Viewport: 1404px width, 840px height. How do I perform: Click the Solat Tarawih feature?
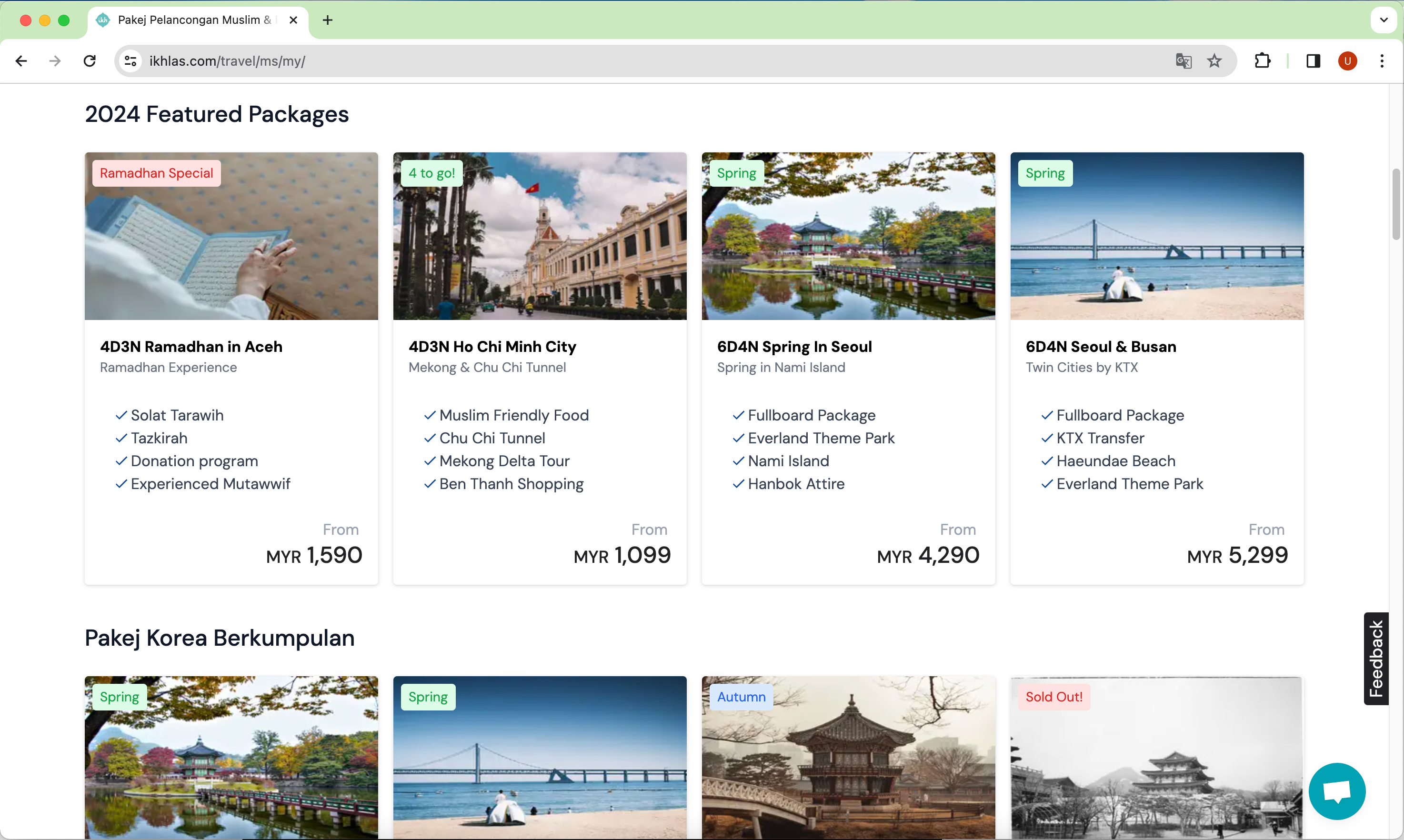click(x=177, y=415)
